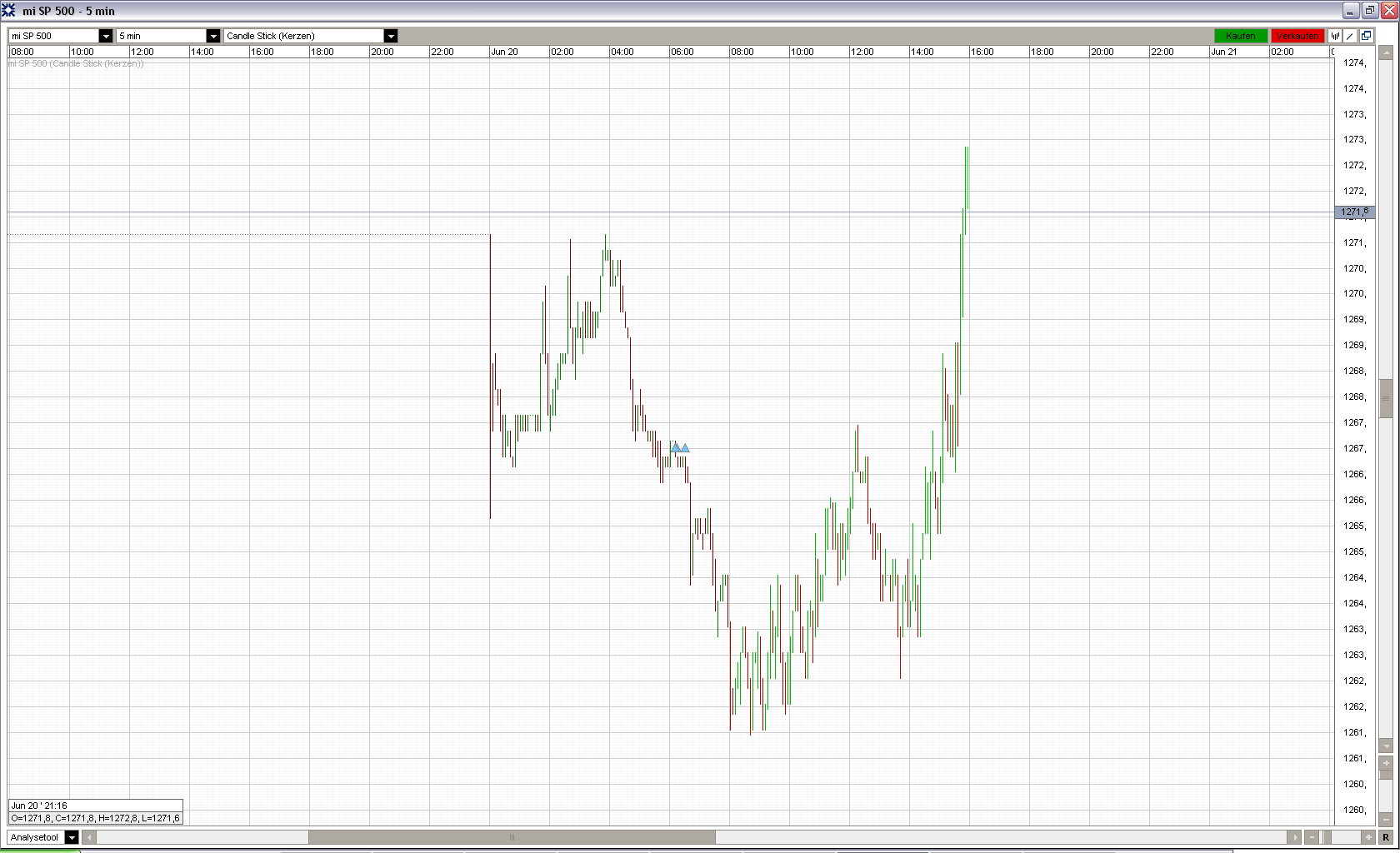Zoom out the price axis minus icon
The height and width of the screenshot is (853, 1400).
pyautogui.click(x=1386, y=820)
